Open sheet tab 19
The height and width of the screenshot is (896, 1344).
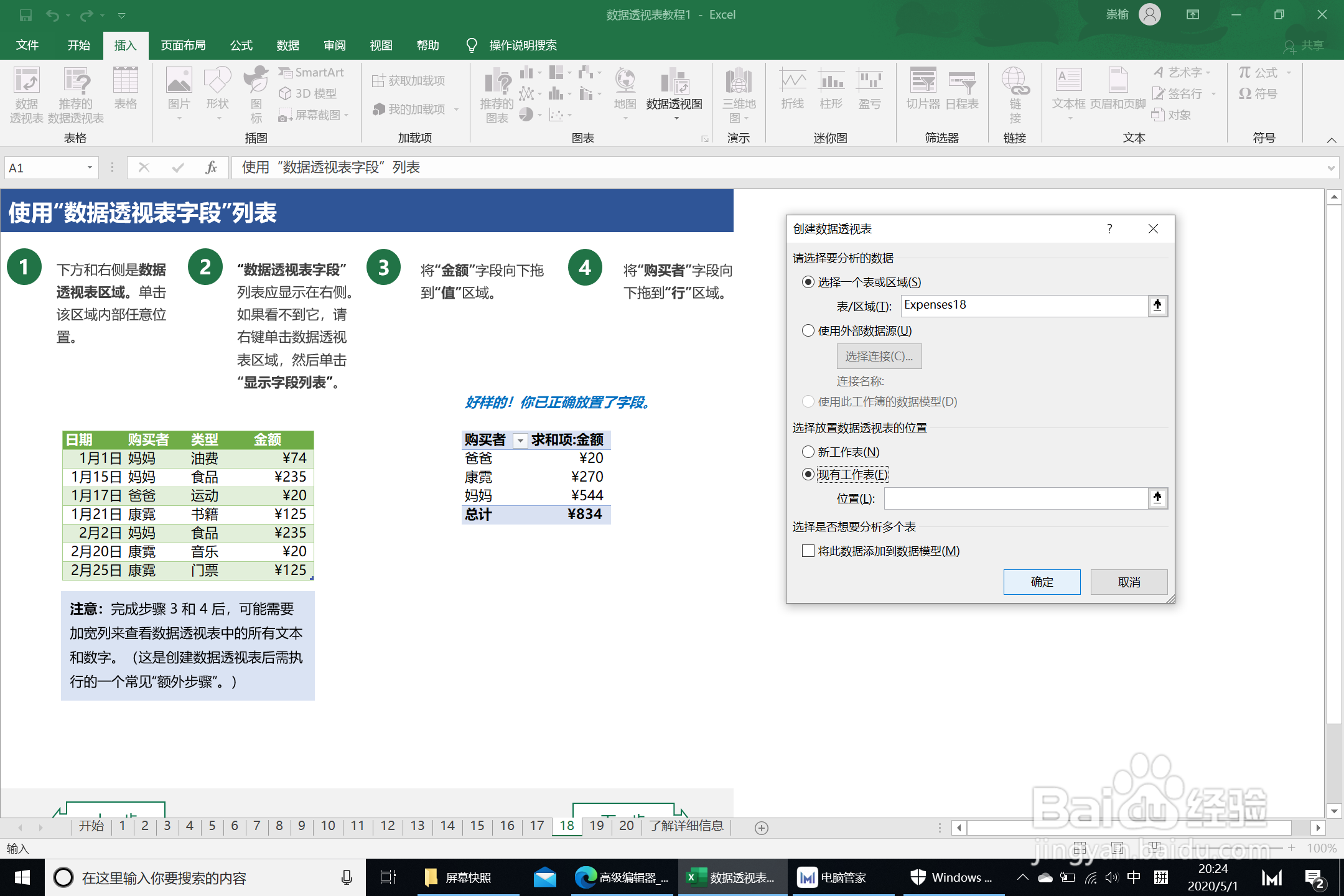(x=596, y=826)
